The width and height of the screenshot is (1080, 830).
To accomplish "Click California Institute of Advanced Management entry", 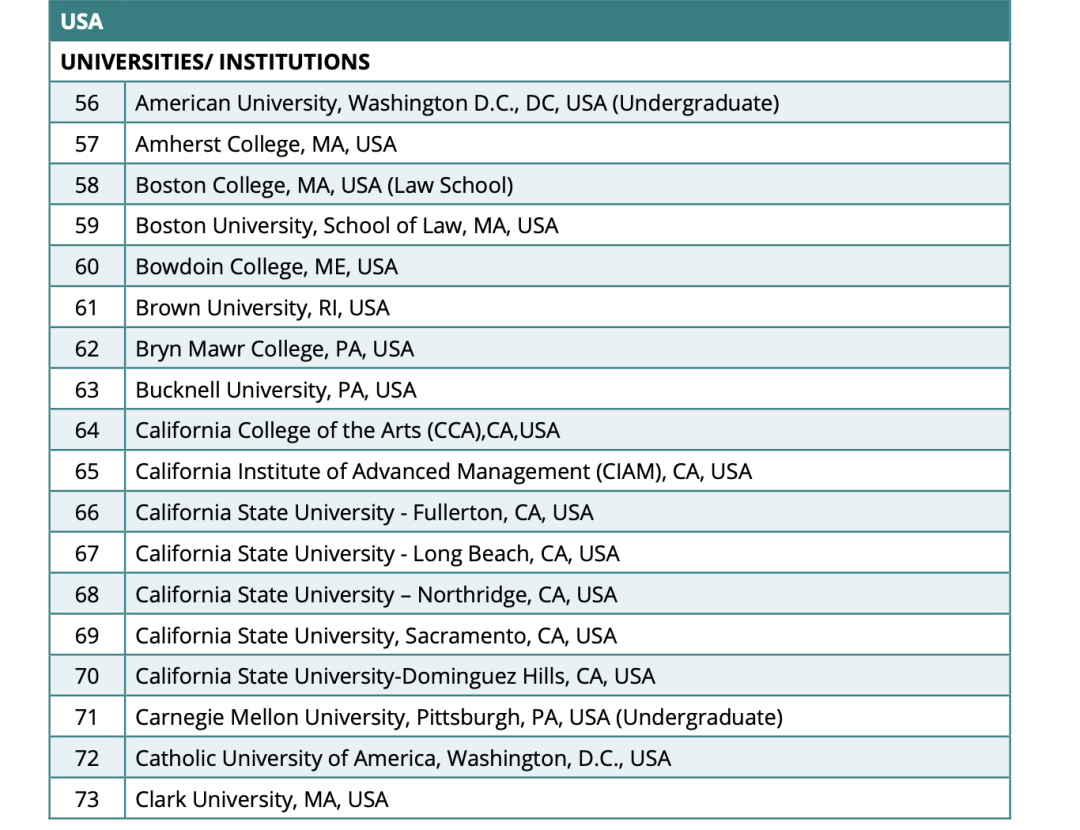I will click(444, 472).
